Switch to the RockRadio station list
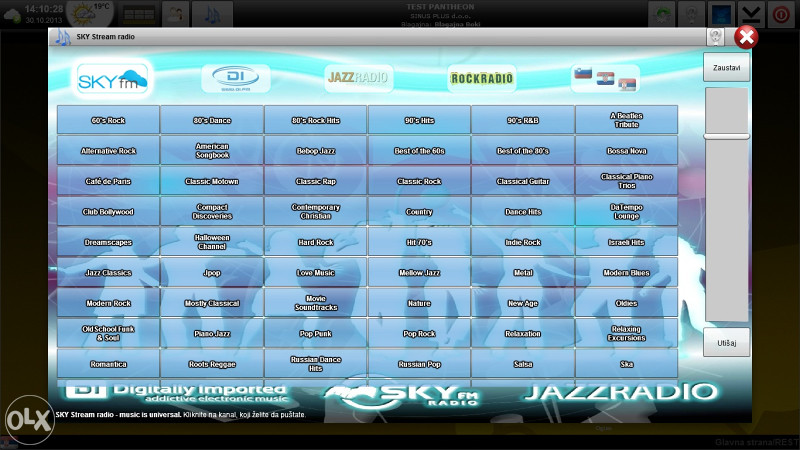The width and height of the screenshot is (800, 450). 482,78
